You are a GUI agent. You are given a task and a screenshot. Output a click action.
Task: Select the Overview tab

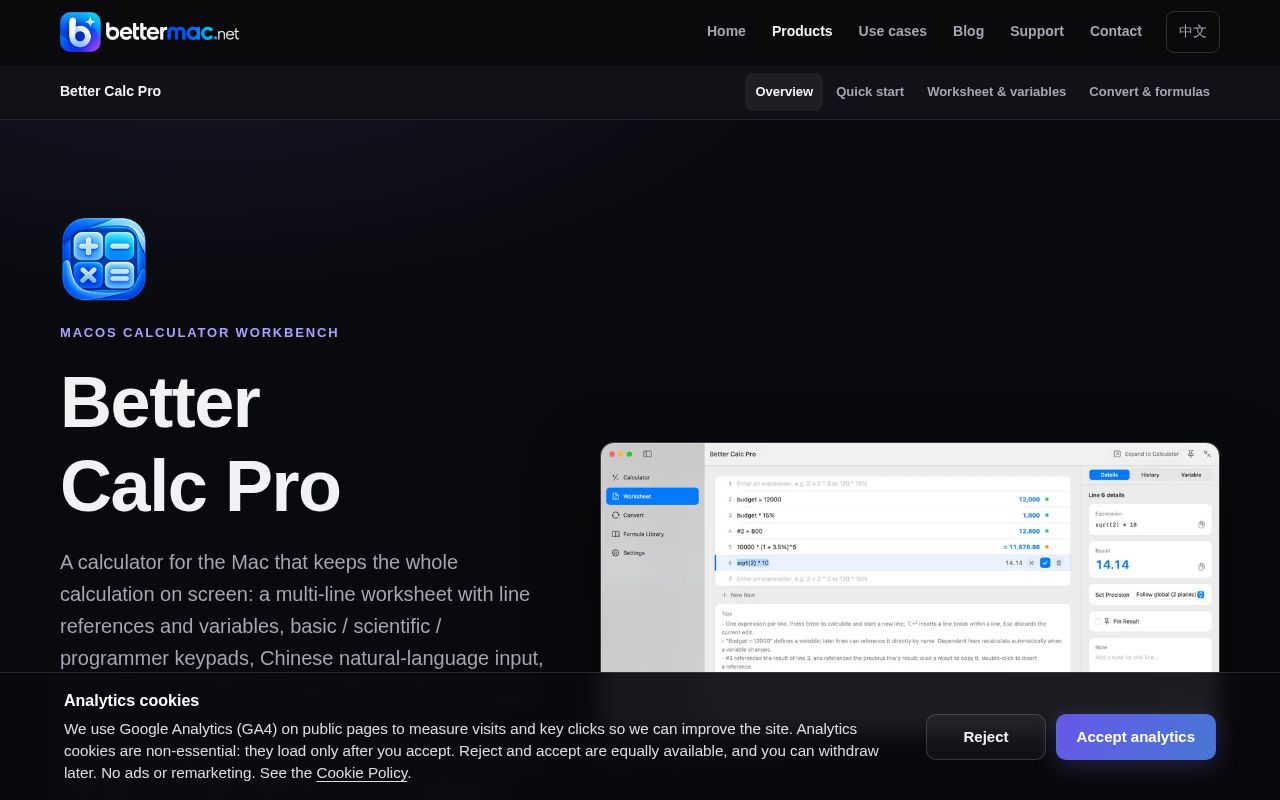coord(784,92)
